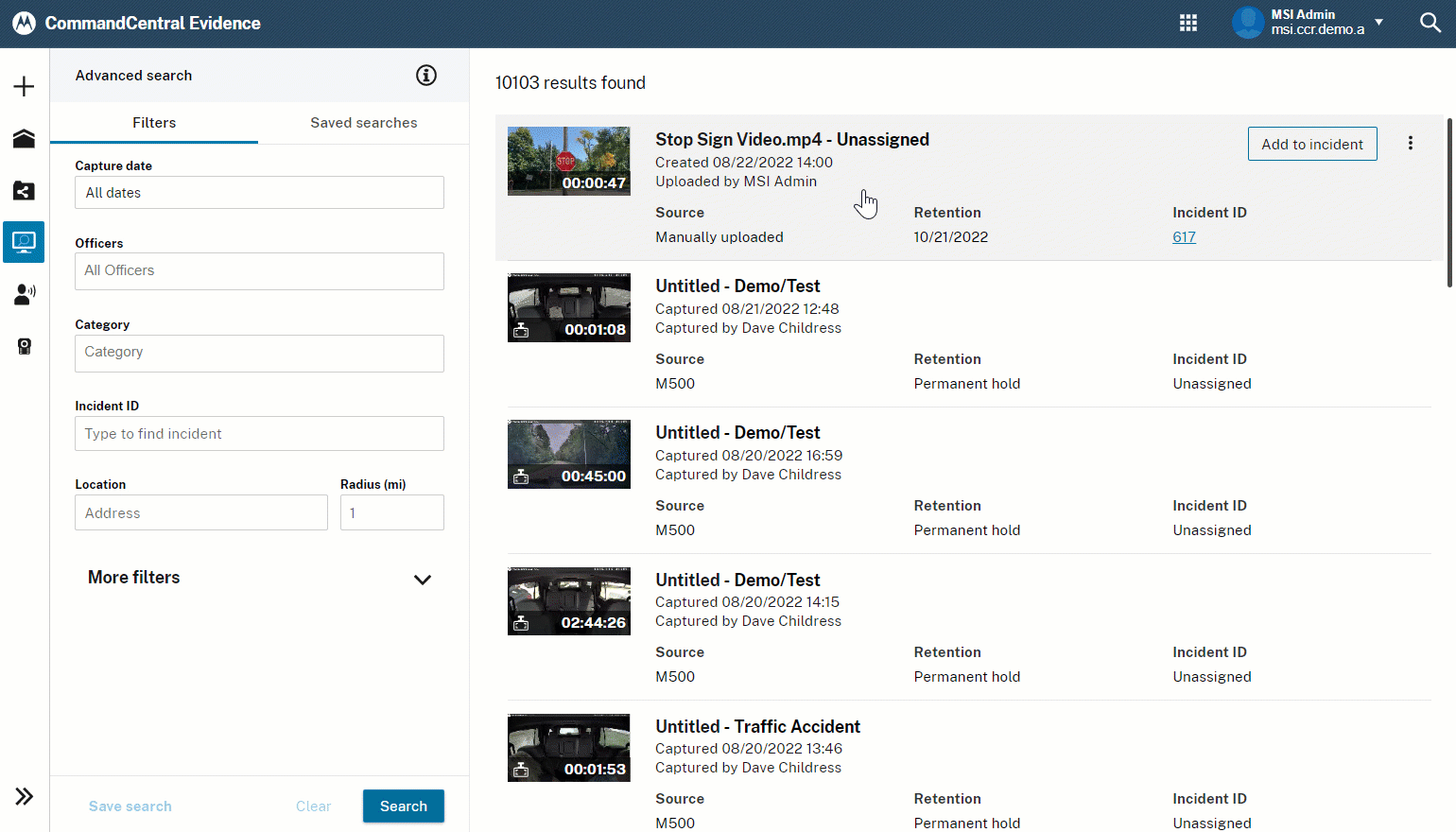The height and width of the screenshot is (832, 1456).
Task: Click the Advanced search info icon
Action: [x=426, y=76]
